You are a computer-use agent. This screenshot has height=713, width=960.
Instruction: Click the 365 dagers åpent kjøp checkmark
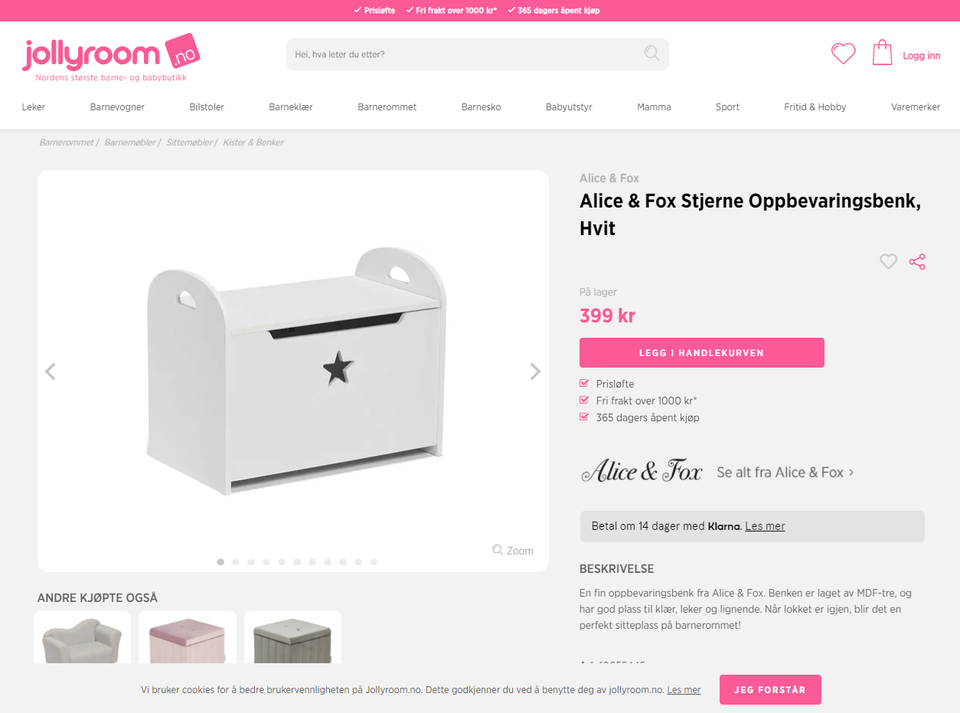pyautogui.click(x=583, y=417)
